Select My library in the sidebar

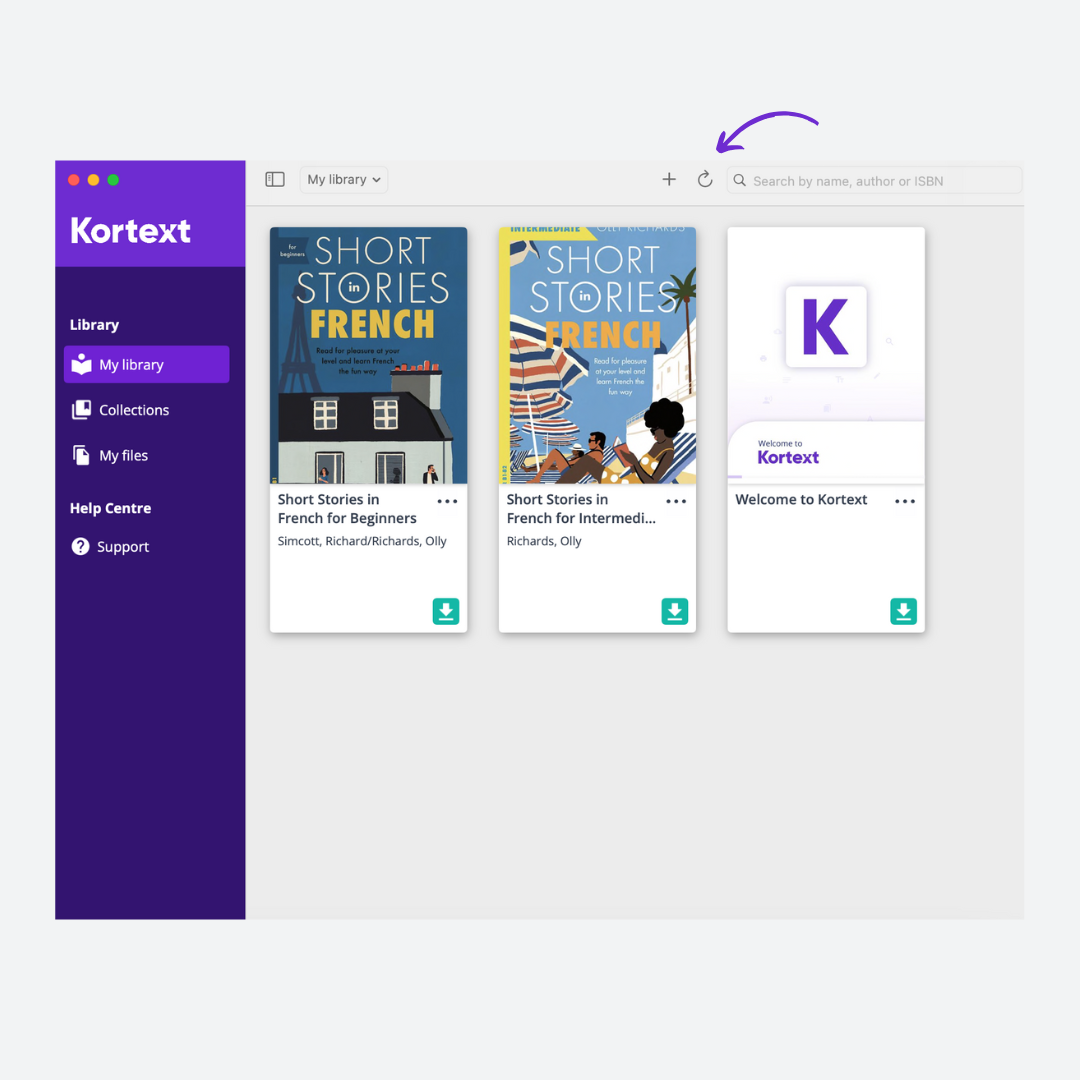tap(147, 364)
